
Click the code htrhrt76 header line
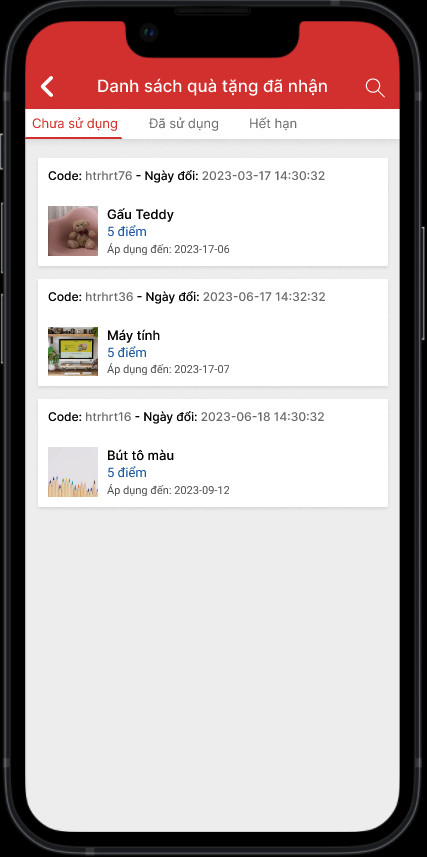tap(186, 176)
